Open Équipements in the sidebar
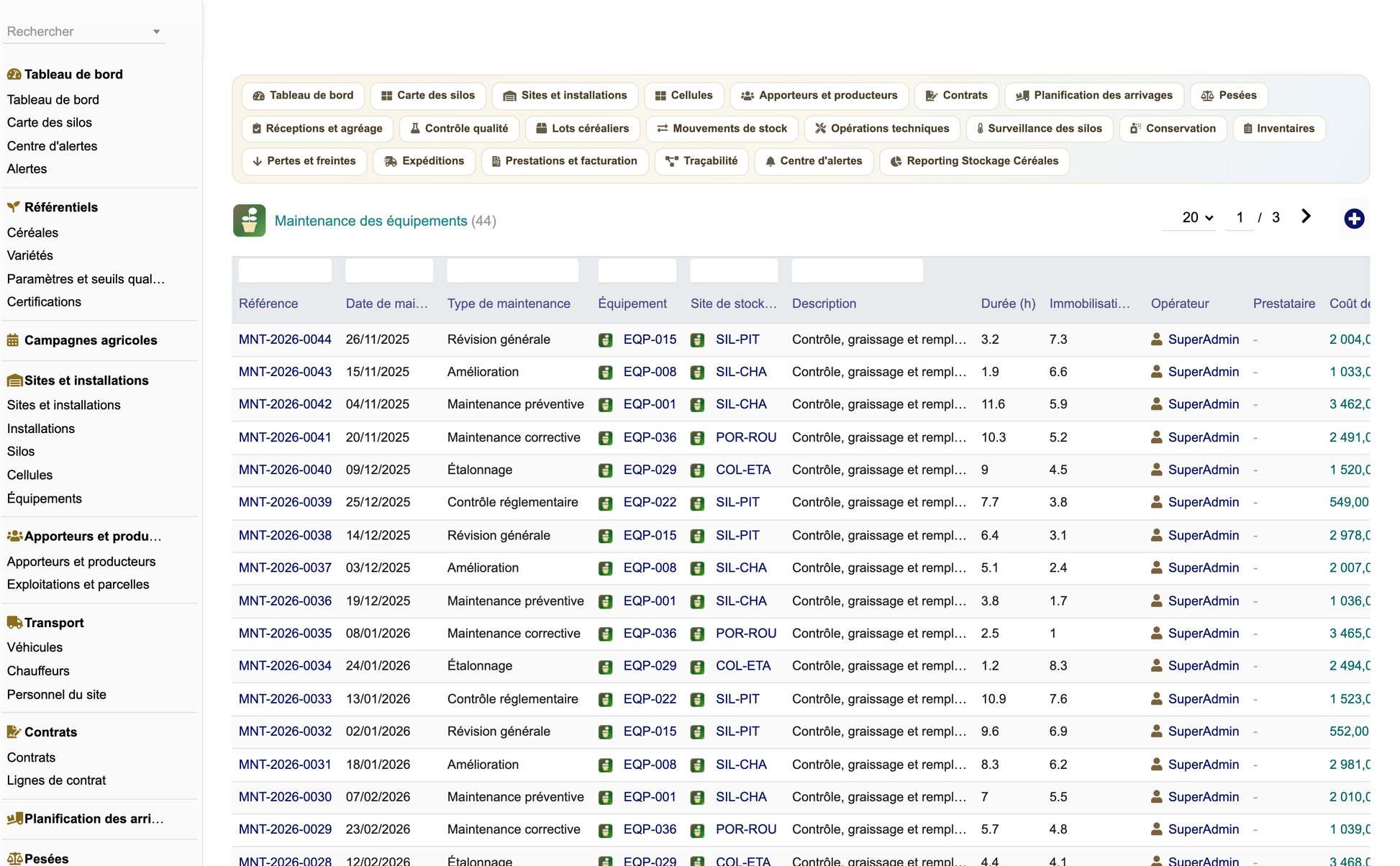This screenshot has width=1400, height=866. pyautogui.click(x=44, y=498)
